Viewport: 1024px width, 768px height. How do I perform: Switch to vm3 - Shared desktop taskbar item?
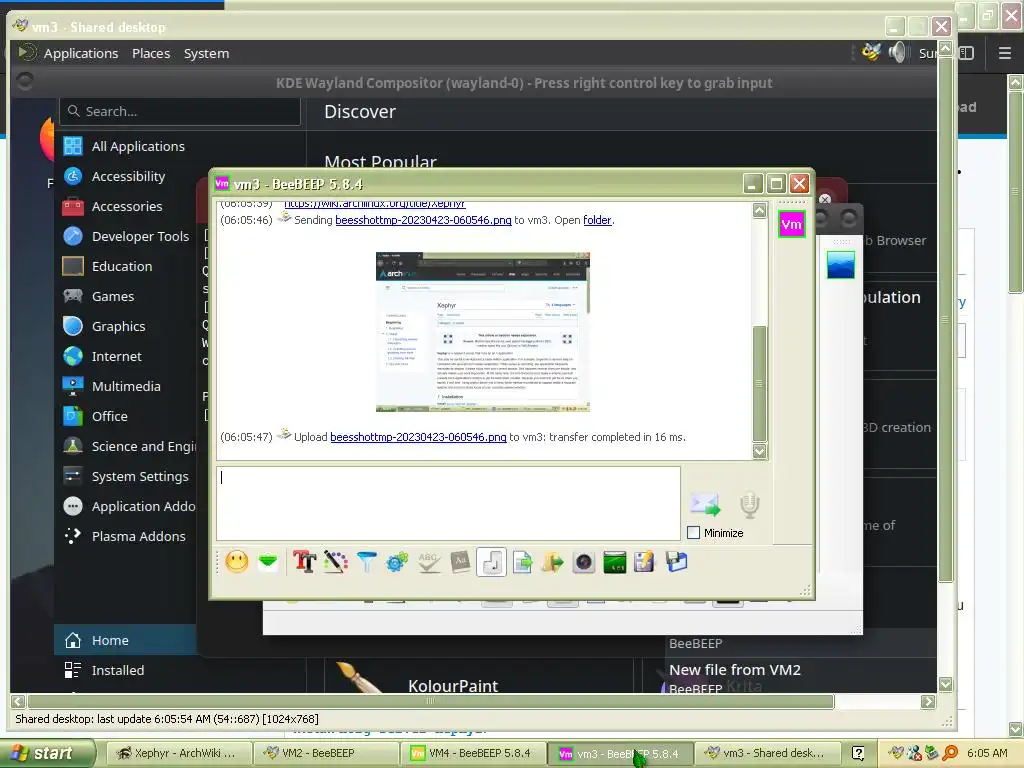pyautogui.click(x=765, y=753)
